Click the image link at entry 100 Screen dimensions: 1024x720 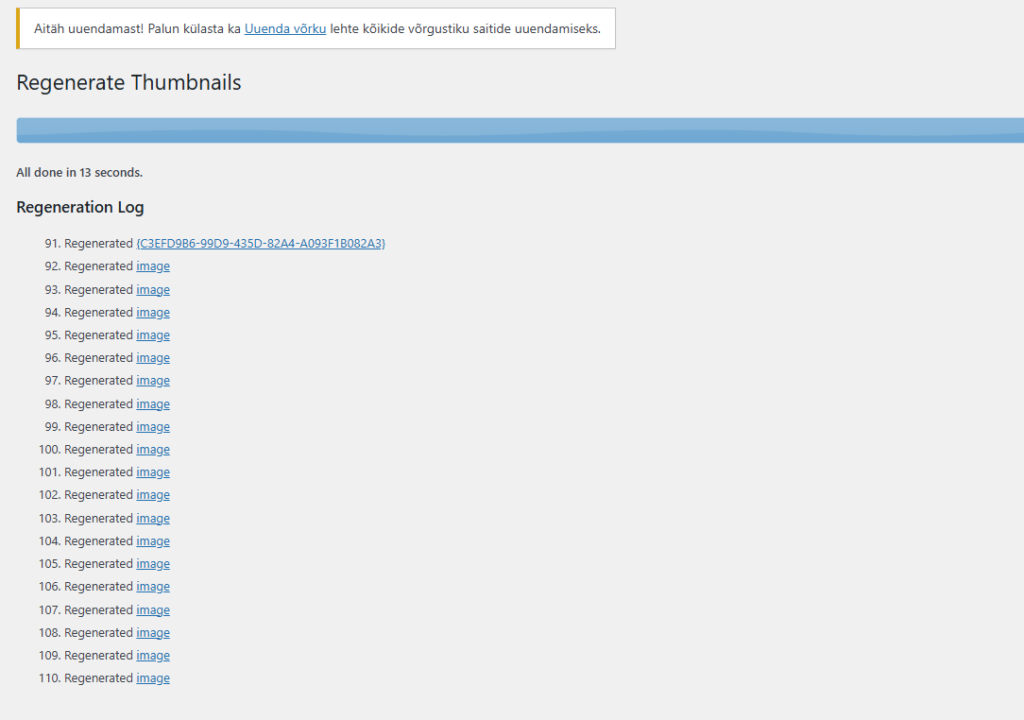[153, 450]
